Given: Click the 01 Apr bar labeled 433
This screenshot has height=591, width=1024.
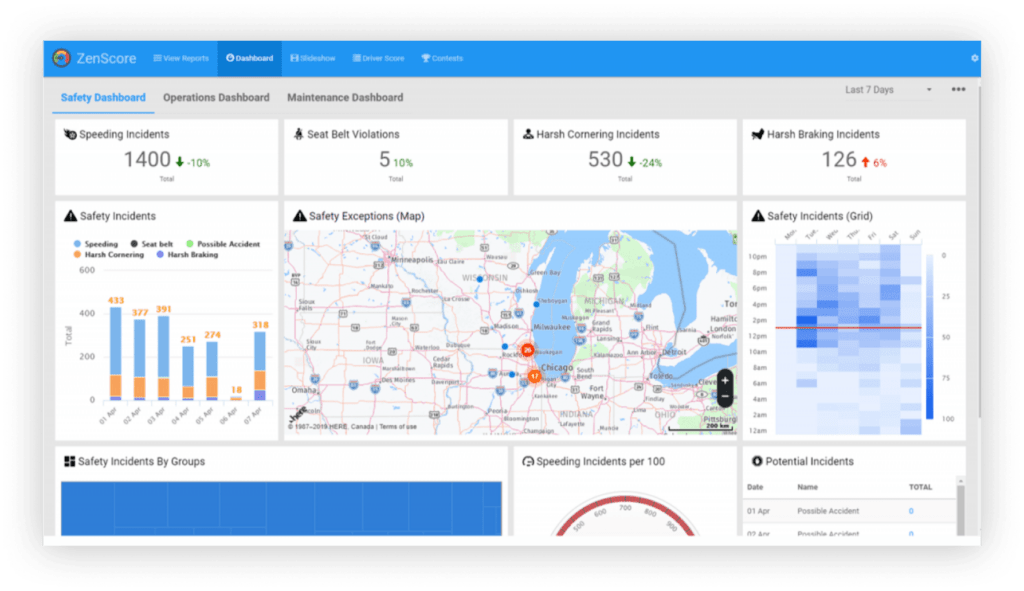Looking at the screenshot, I should (x=116, y=353).
